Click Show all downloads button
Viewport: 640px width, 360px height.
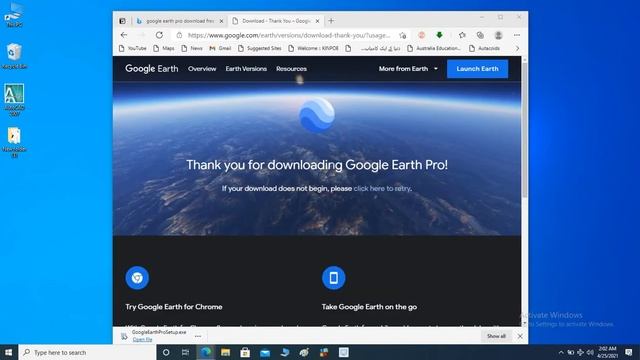point(496,336)
